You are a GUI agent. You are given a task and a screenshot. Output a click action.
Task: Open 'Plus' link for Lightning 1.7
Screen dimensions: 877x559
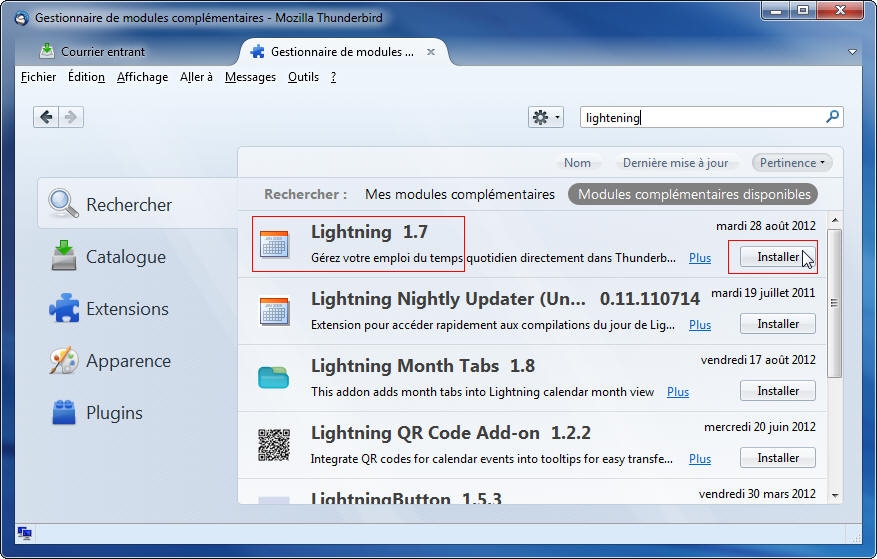point(700,258)
